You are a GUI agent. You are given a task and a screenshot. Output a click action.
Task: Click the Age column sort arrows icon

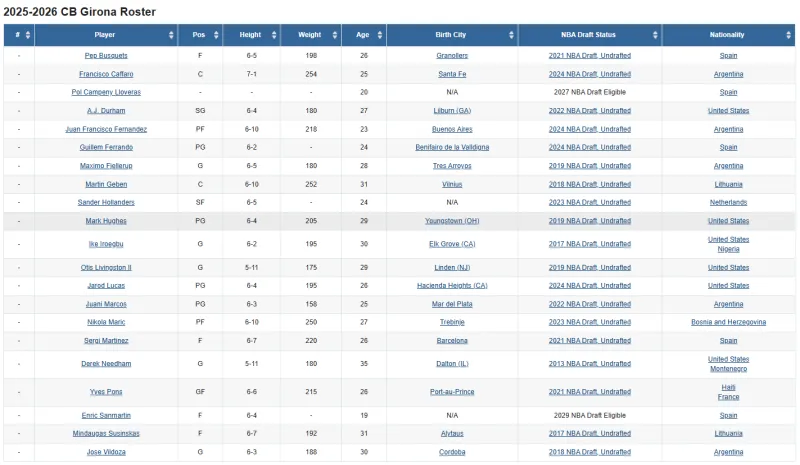(378, 35)
